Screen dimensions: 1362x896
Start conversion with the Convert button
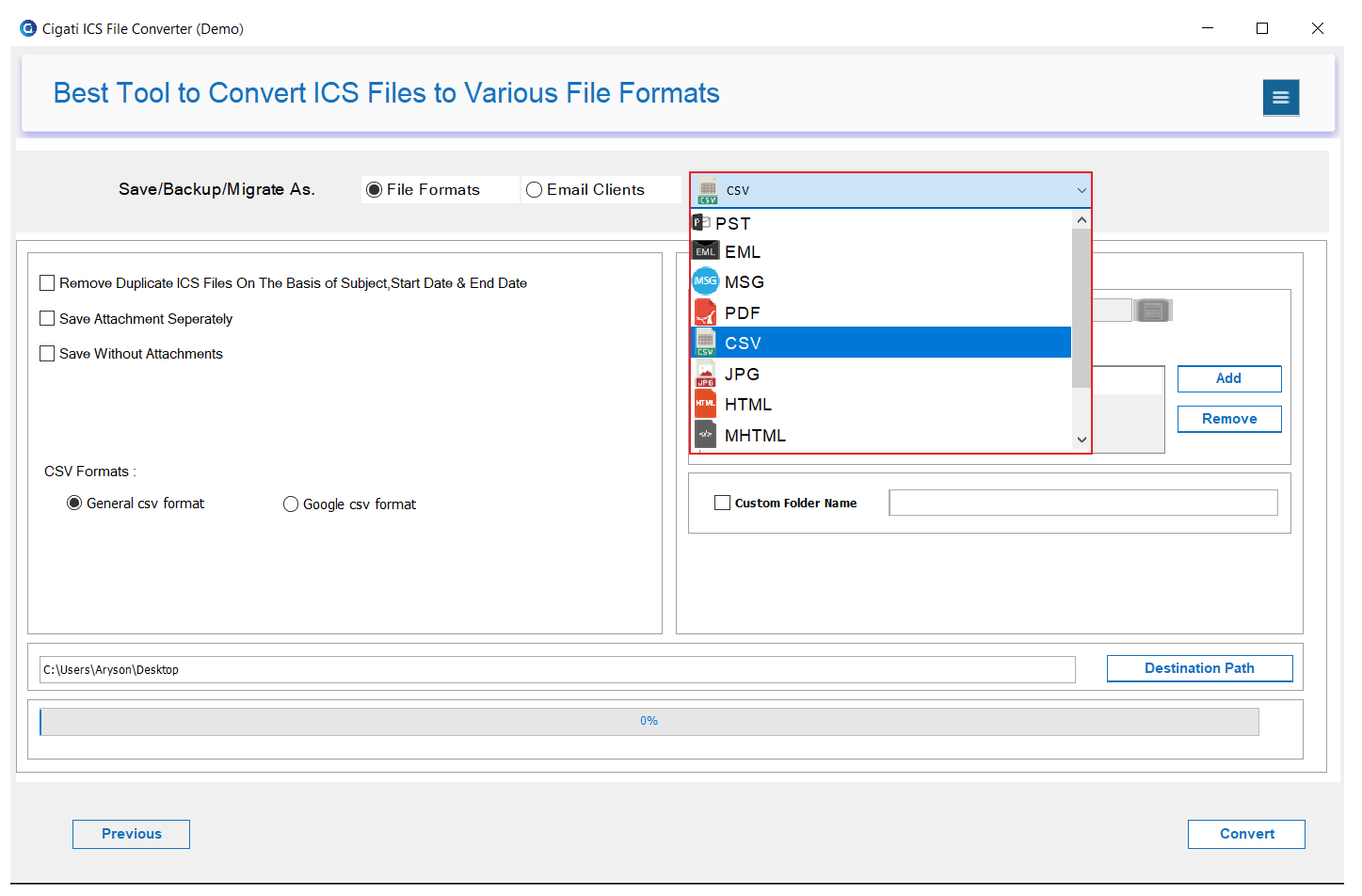tap(1246, 834)
